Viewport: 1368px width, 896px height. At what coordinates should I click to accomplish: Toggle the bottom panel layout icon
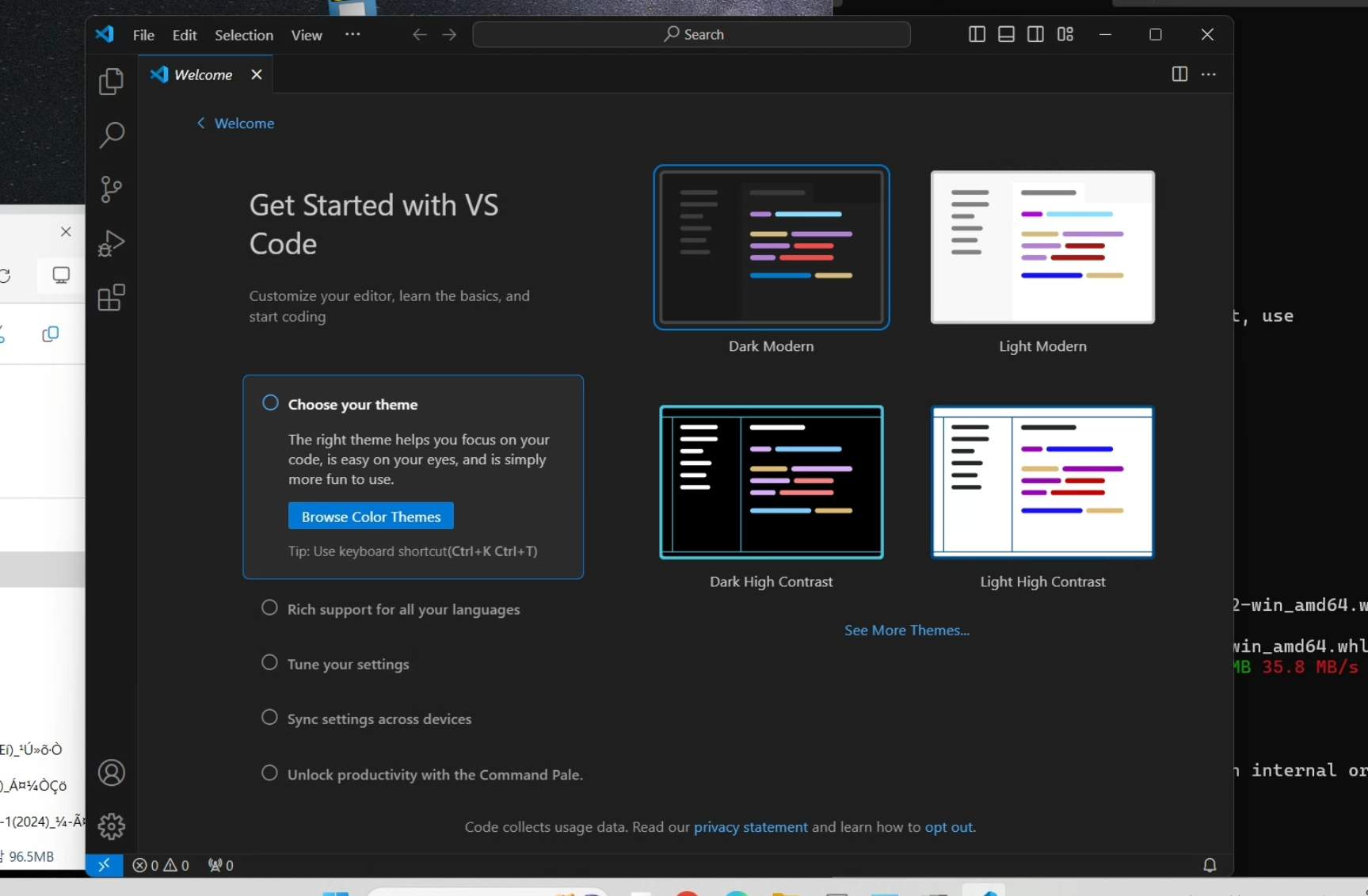coord(1006,34)
